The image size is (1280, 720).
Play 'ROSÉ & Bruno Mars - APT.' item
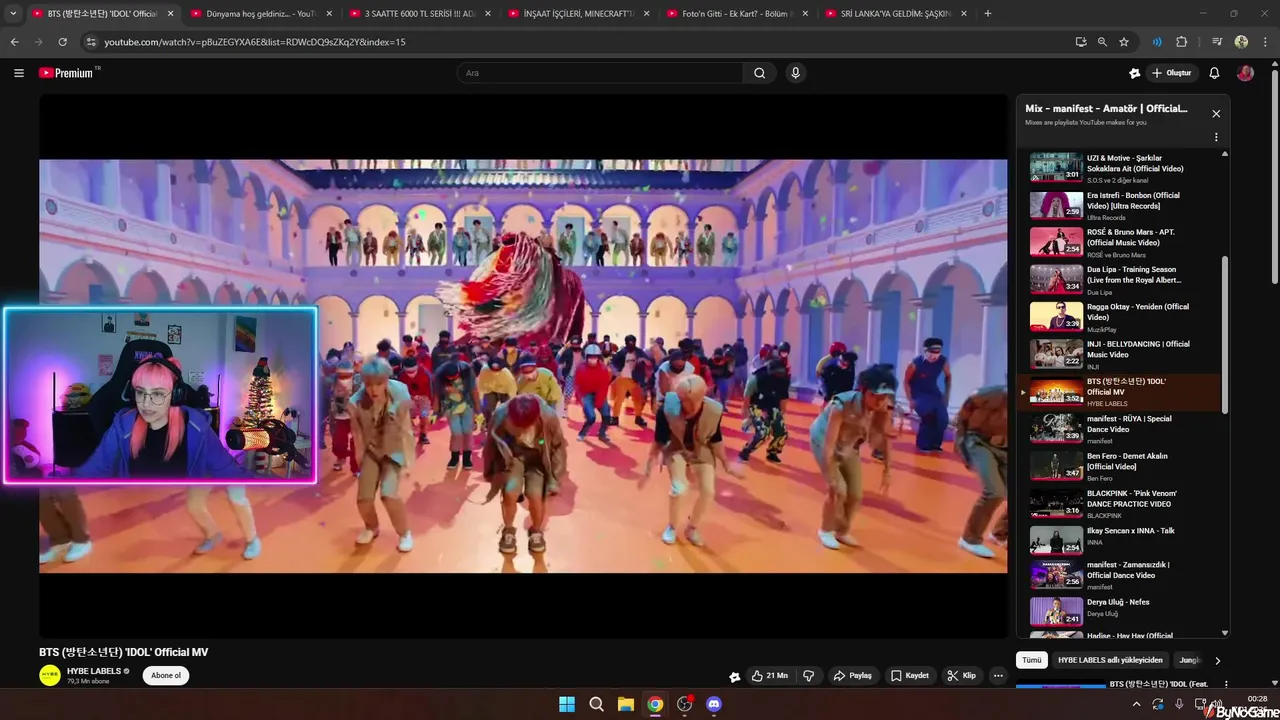(1122, 242)
